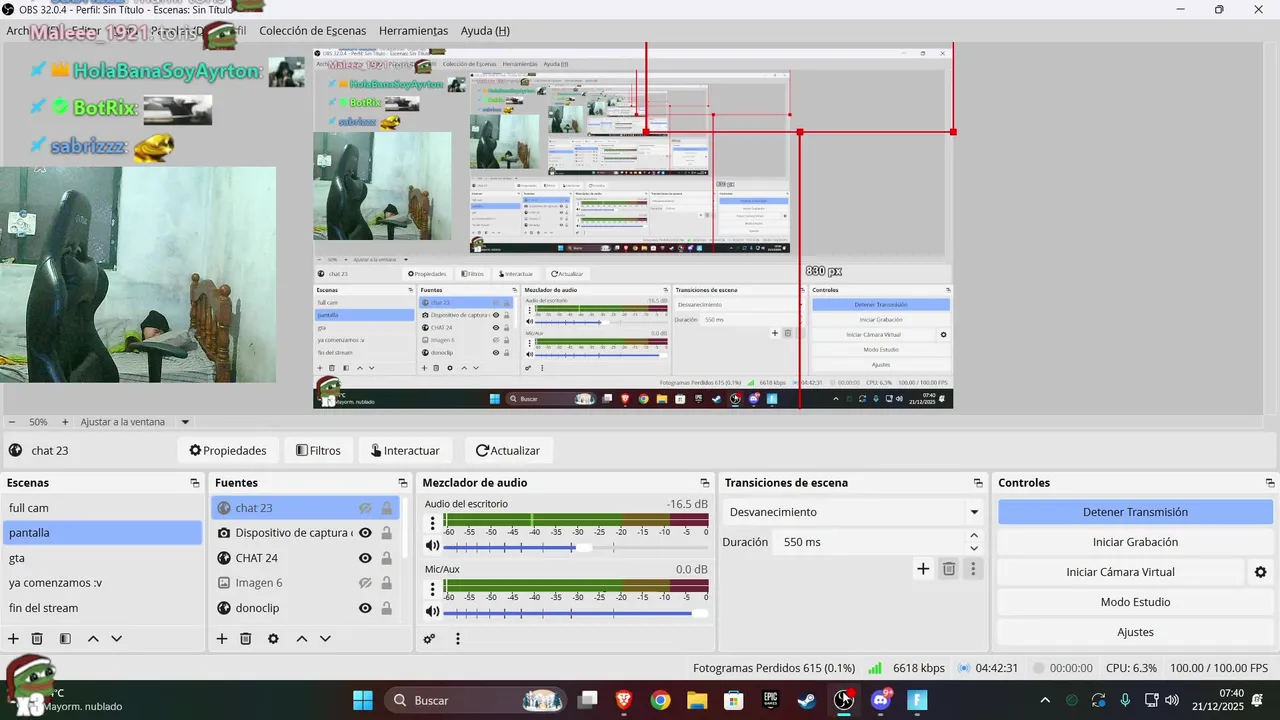Decrease transition duration with down arrow
The height and width of the screenshot is (720, 1280).
coord(974,548)
